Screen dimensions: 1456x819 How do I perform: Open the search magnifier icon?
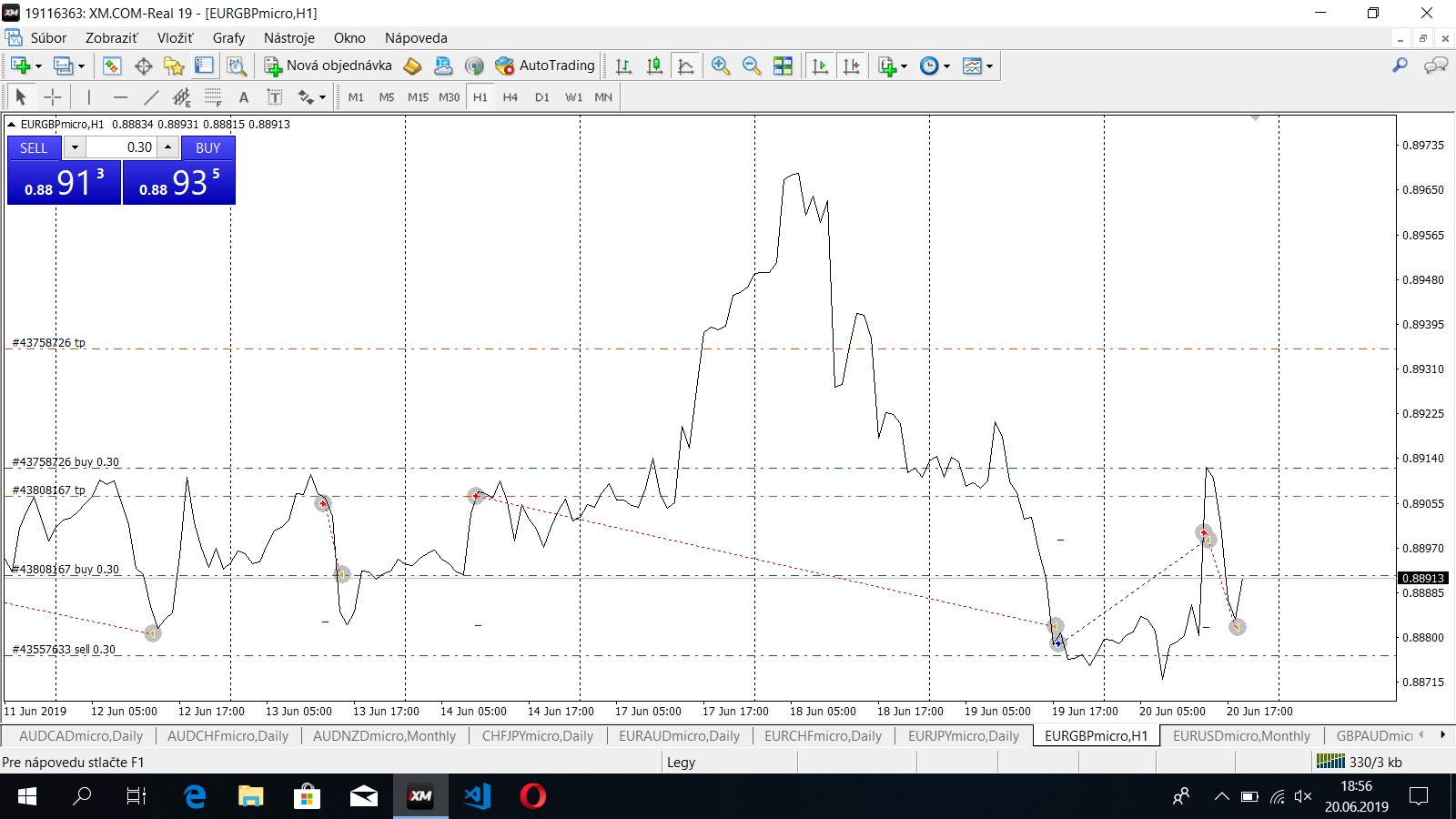[1400, 66]
